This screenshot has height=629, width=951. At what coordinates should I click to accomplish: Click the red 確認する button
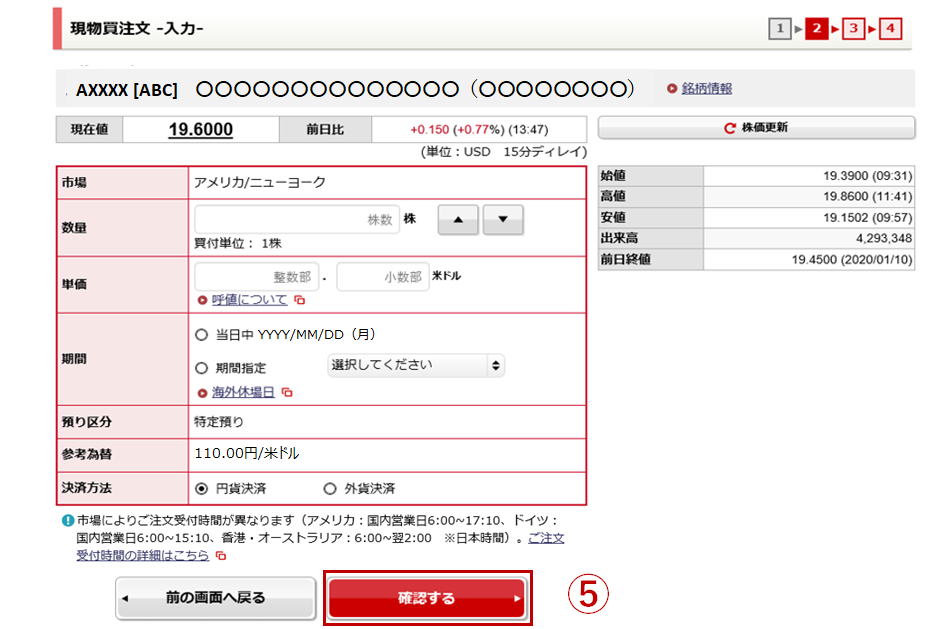coord(427,598)
